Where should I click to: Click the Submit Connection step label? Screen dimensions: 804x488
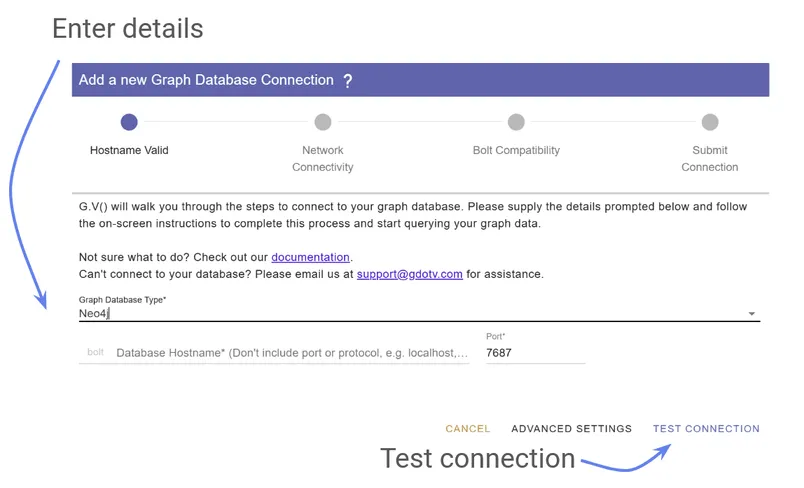[x=710, y=158]
